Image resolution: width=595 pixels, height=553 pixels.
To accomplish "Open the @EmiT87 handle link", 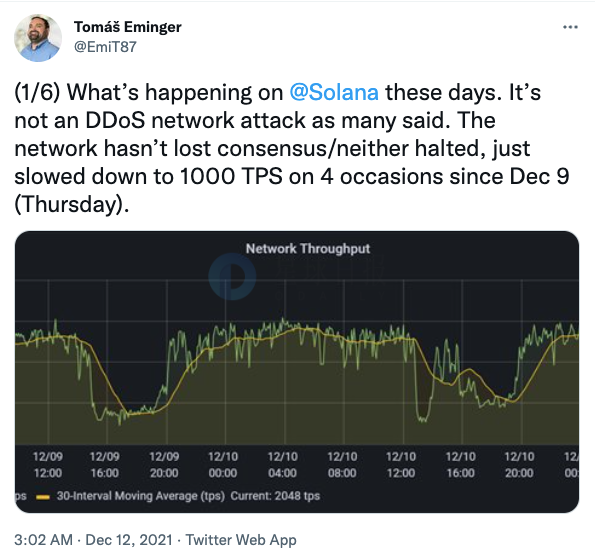I will [x=105, y=47].
